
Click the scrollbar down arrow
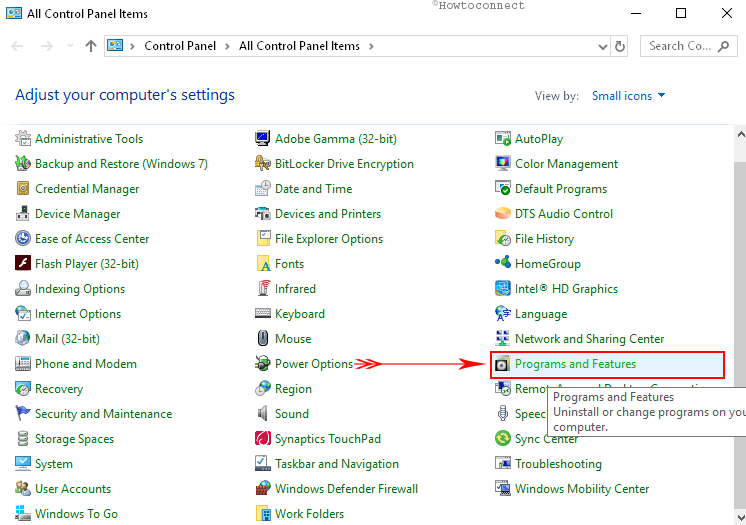click(741, 517)
